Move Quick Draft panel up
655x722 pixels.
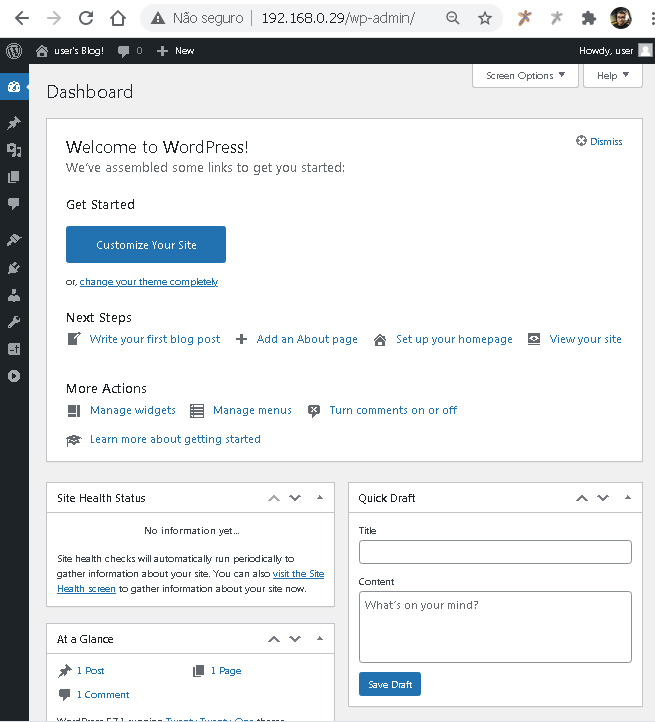pyautogui.click(x=582, y=498)
